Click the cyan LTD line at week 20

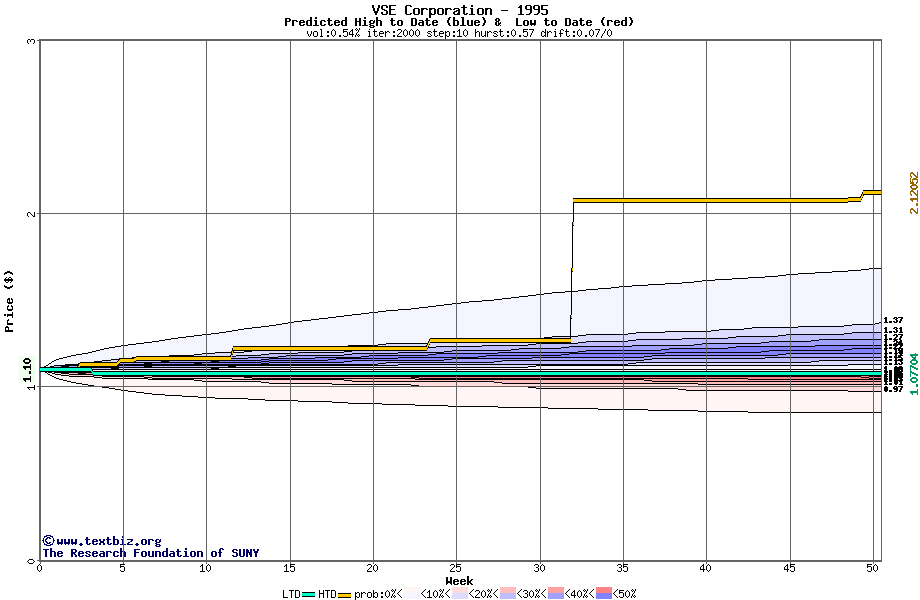pos(373,373)
